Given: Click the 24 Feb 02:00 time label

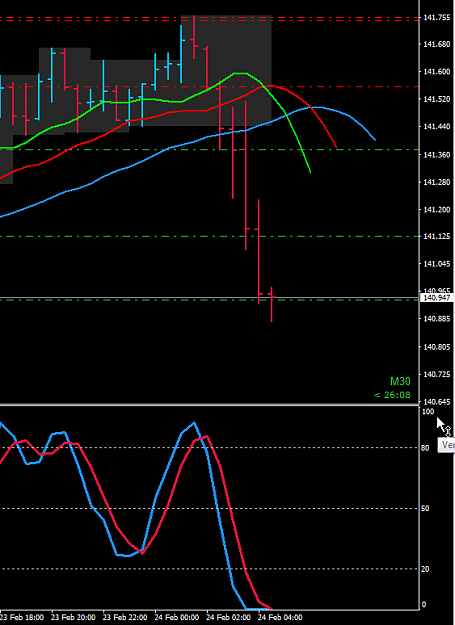Looking at the screenshot, I should click(x=228, y=617).
